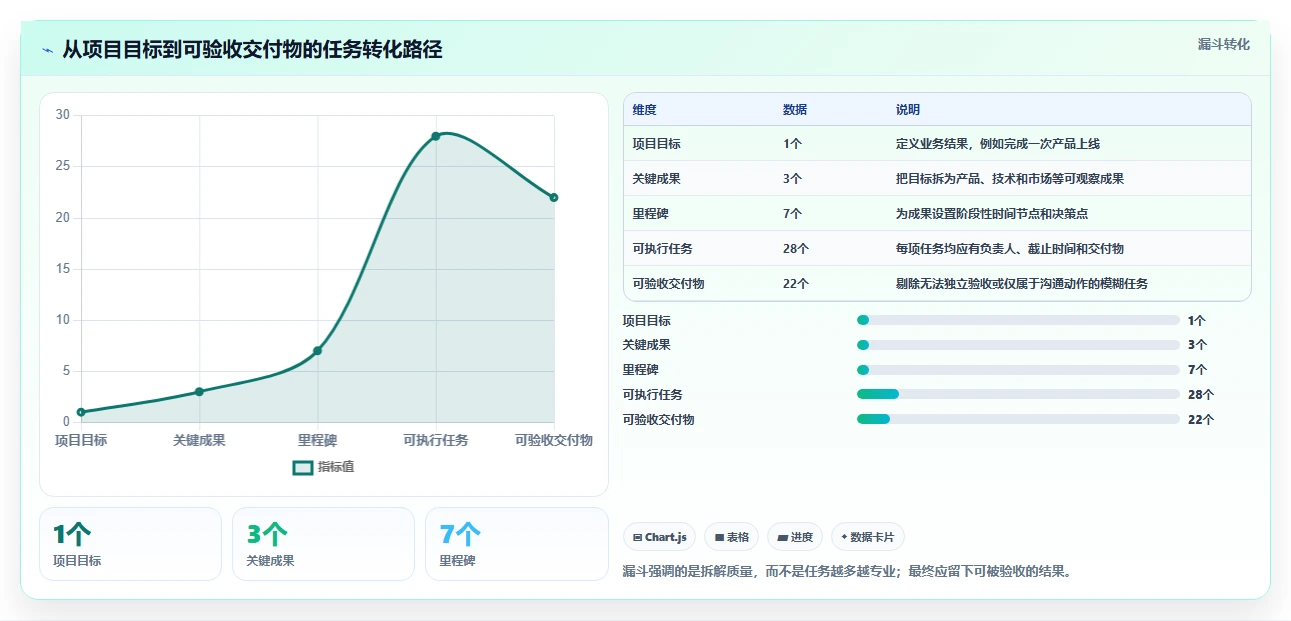Click the 项目目标 data point on chart
The image size is (1291, 621).
tap(81, 412)
